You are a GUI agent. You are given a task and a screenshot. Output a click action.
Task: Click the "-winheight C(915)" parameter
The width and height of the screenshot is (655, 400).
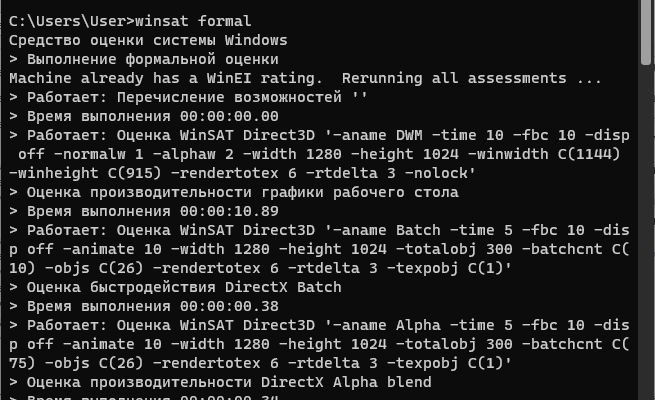[x=80, y=173]
